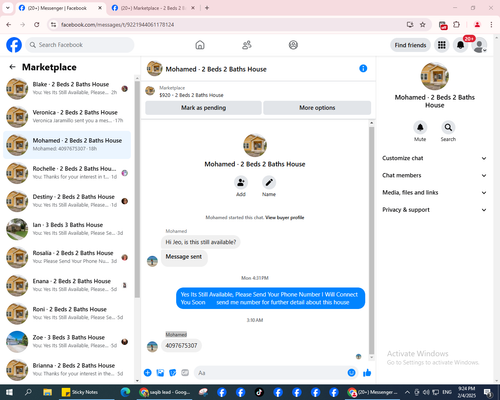Open Veronica 2 Beds 2 Baths conversation
Image resolution: width=500 pixels, height=400 pixels.
(67, 116)
